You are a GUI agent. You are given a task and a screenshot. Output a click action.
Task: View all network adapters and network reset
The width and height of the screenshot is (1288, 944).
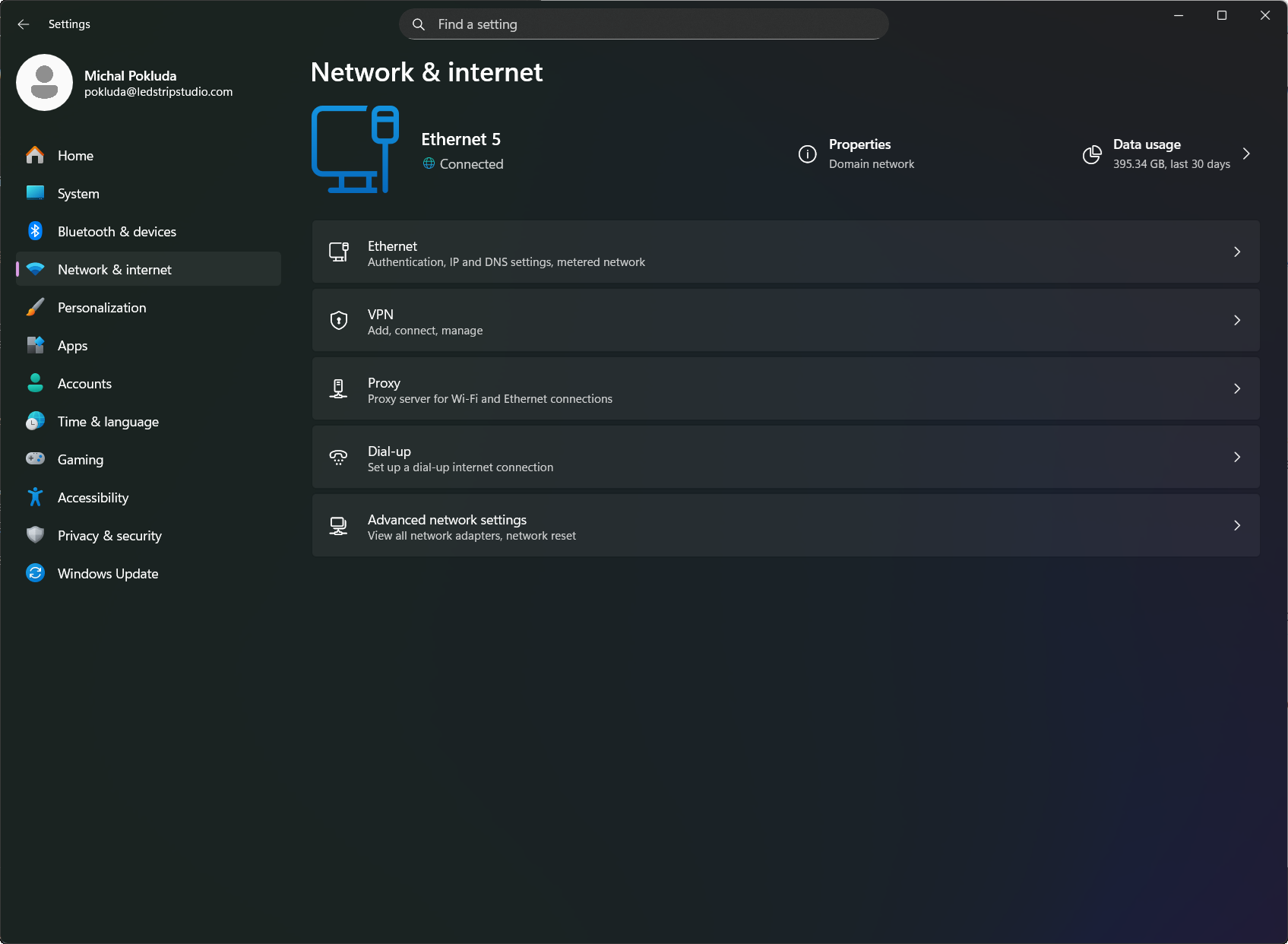click(786, 526)
